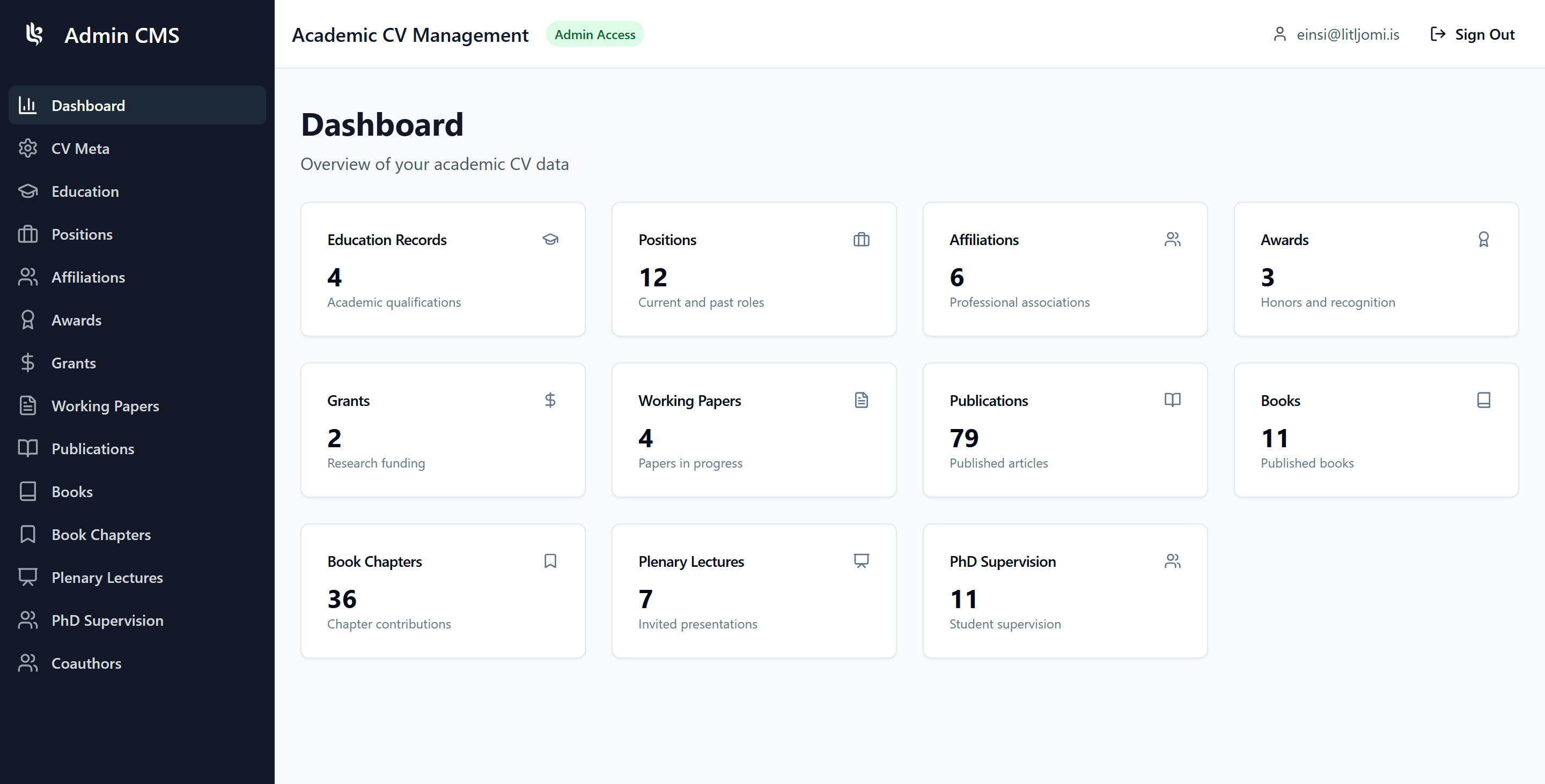
Task: Click the Admin Access badge
Action: [594, 34]
